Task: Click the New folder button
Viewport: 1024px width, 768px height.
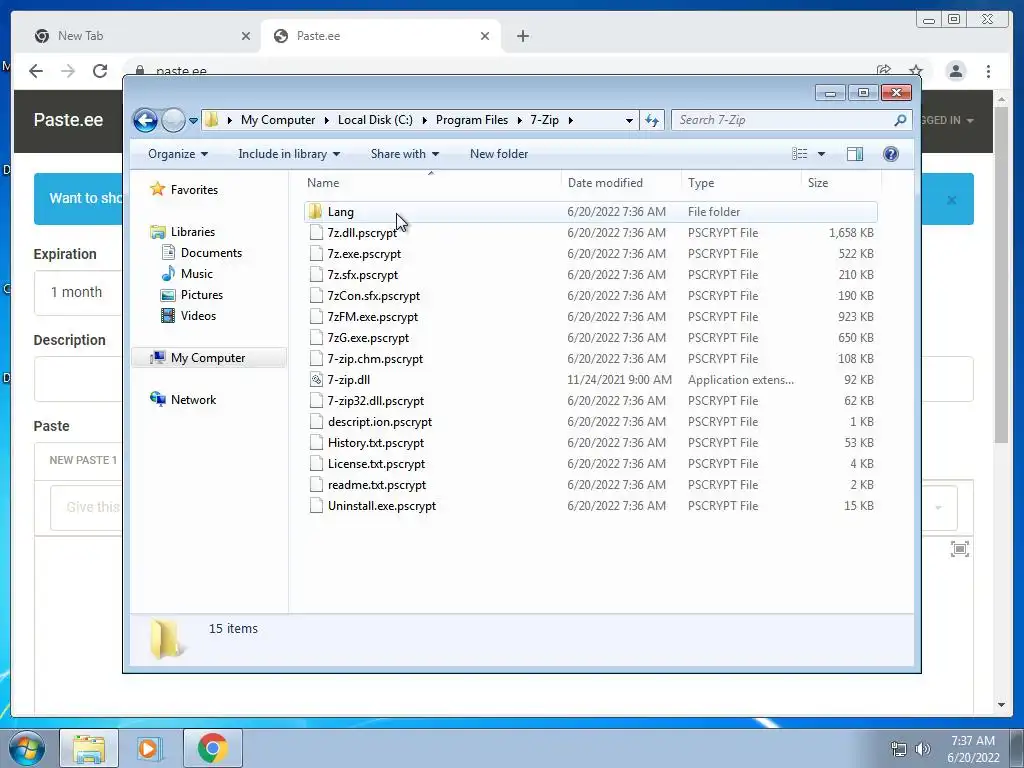Action: pos(499,154)
